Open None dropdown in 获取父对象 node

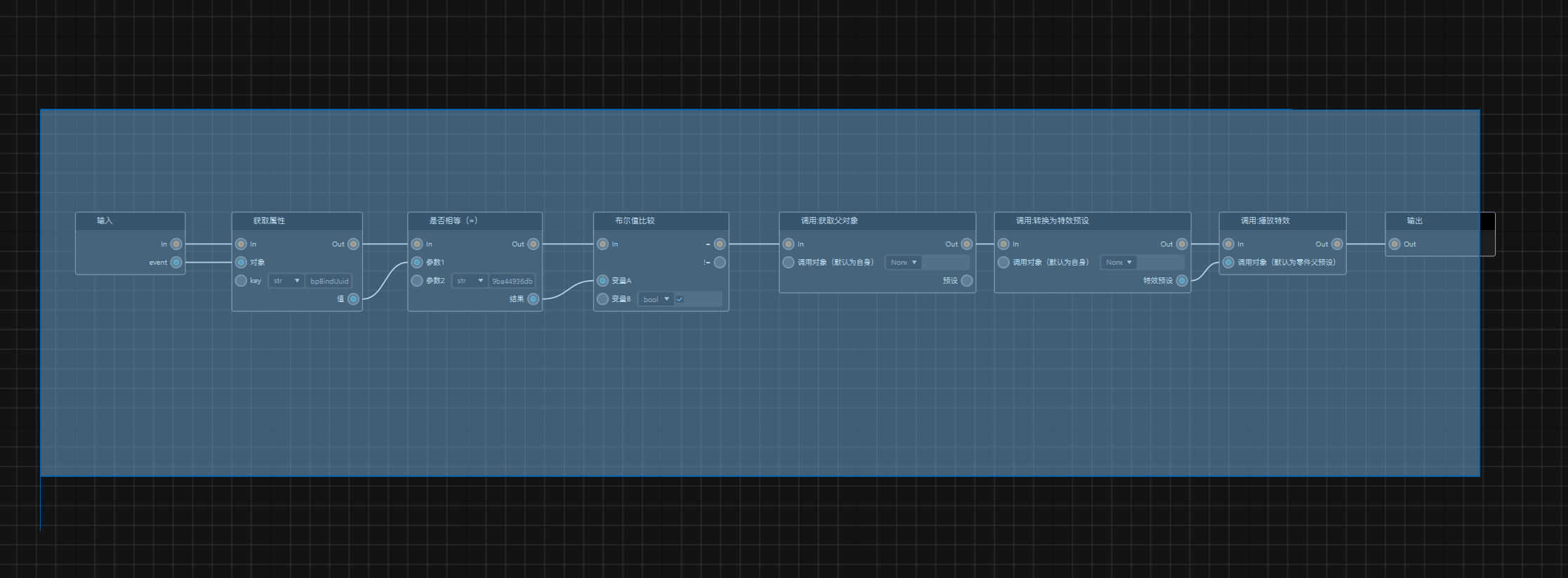[x=903, y=262]
